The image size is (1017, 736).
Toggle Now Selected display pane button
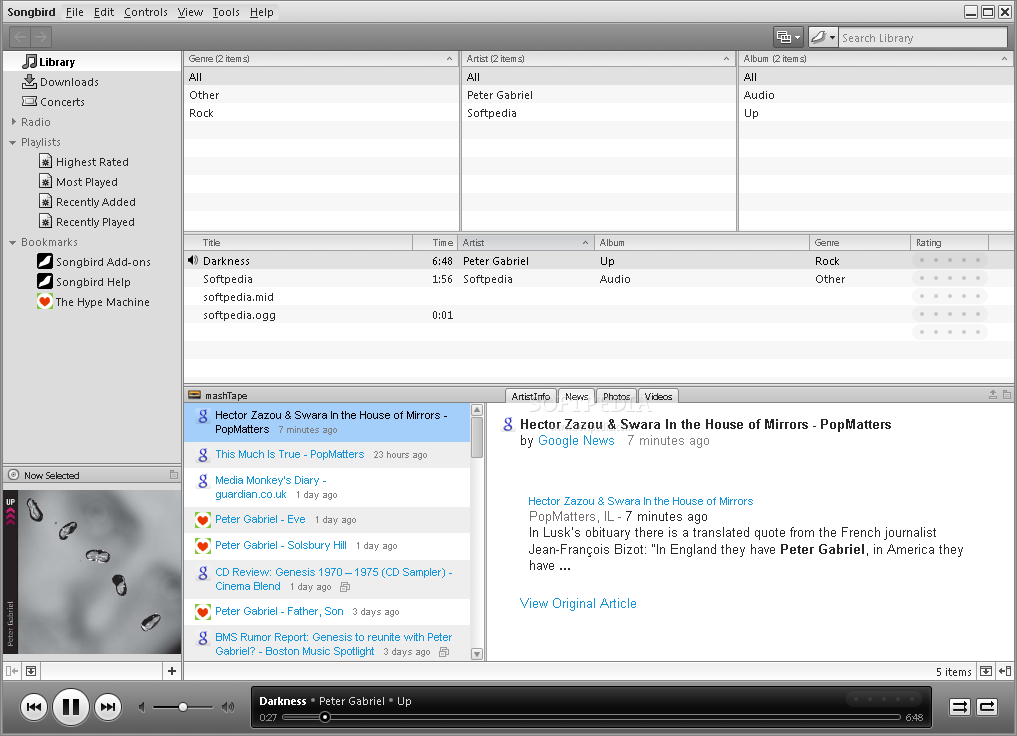pyautogui.click(x=31, y=671)
